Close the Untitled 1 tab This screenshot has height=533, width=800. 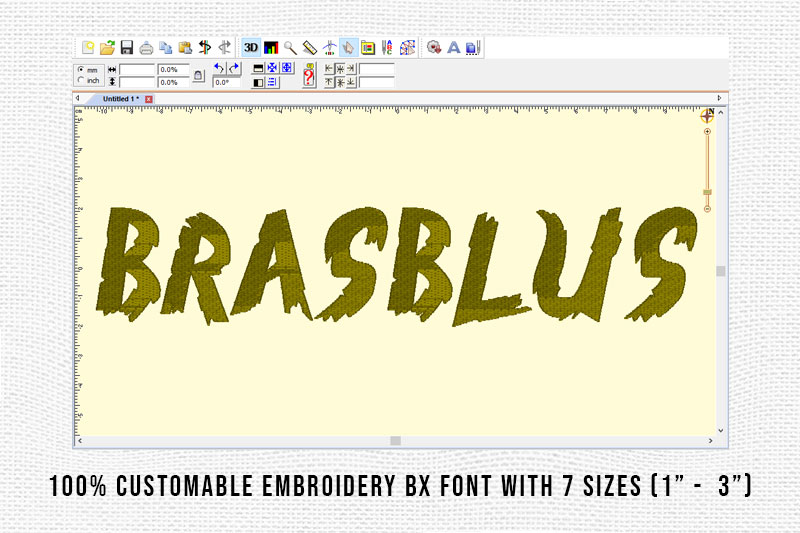pos(148,99)
